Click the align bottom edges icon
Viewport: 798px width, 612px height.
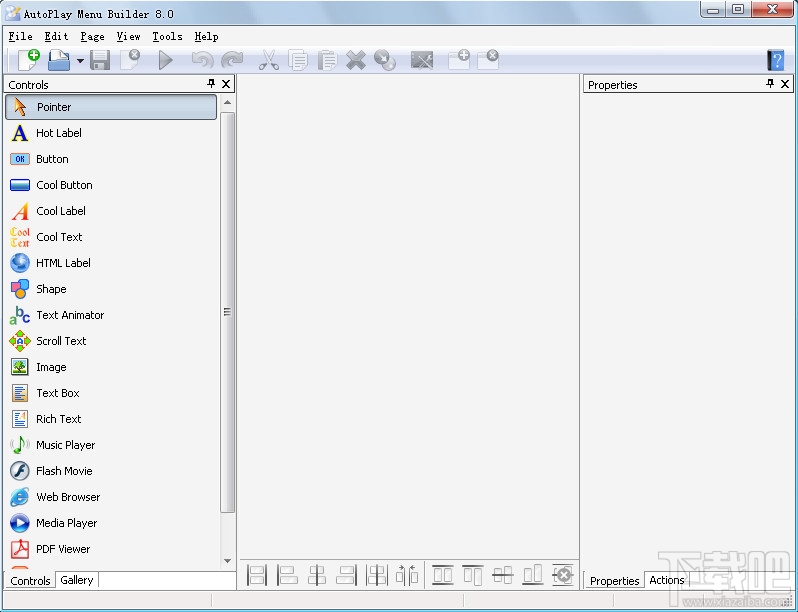tap(532, 575)
